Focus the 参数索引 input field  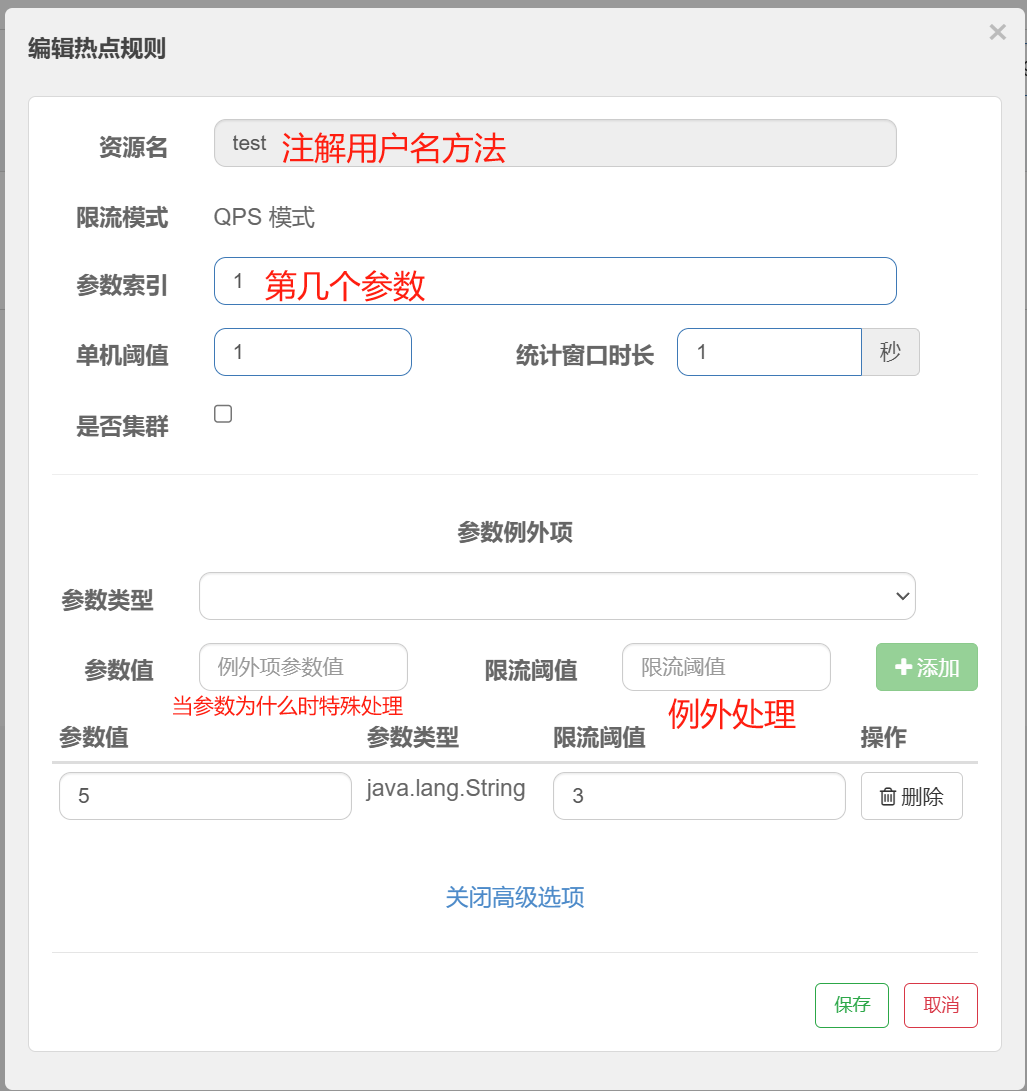pos(555,281)
